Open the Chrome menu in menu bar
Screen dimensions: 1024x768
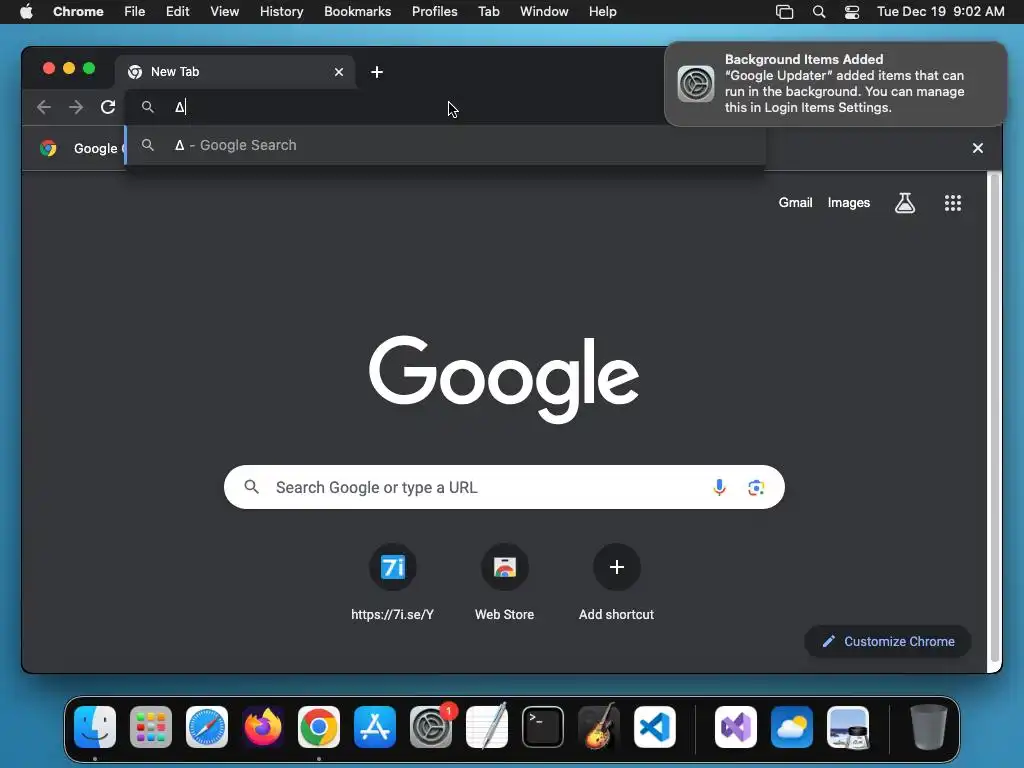tap(78, 12)
